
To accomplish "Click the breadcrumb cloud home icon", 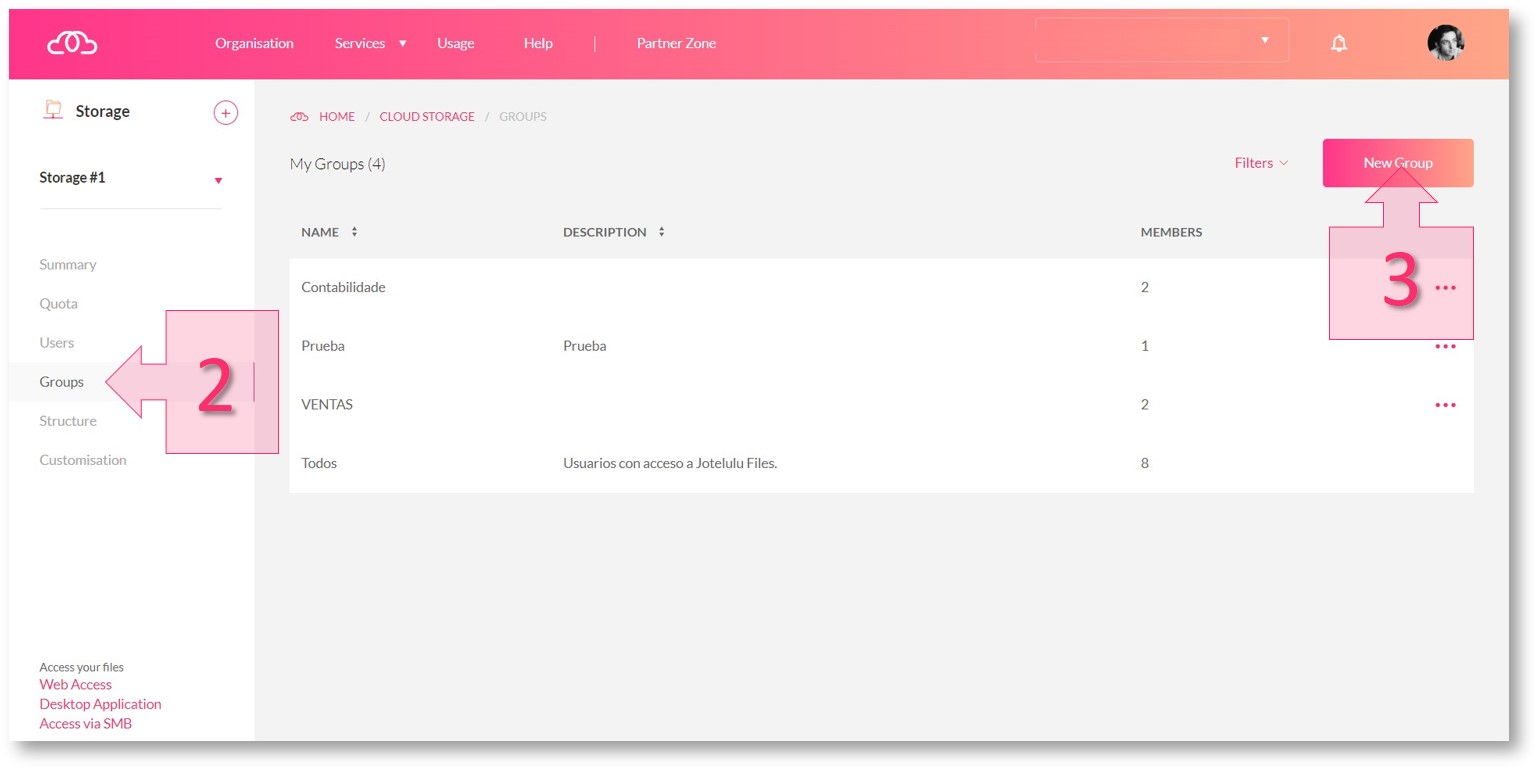I will 299,117.
